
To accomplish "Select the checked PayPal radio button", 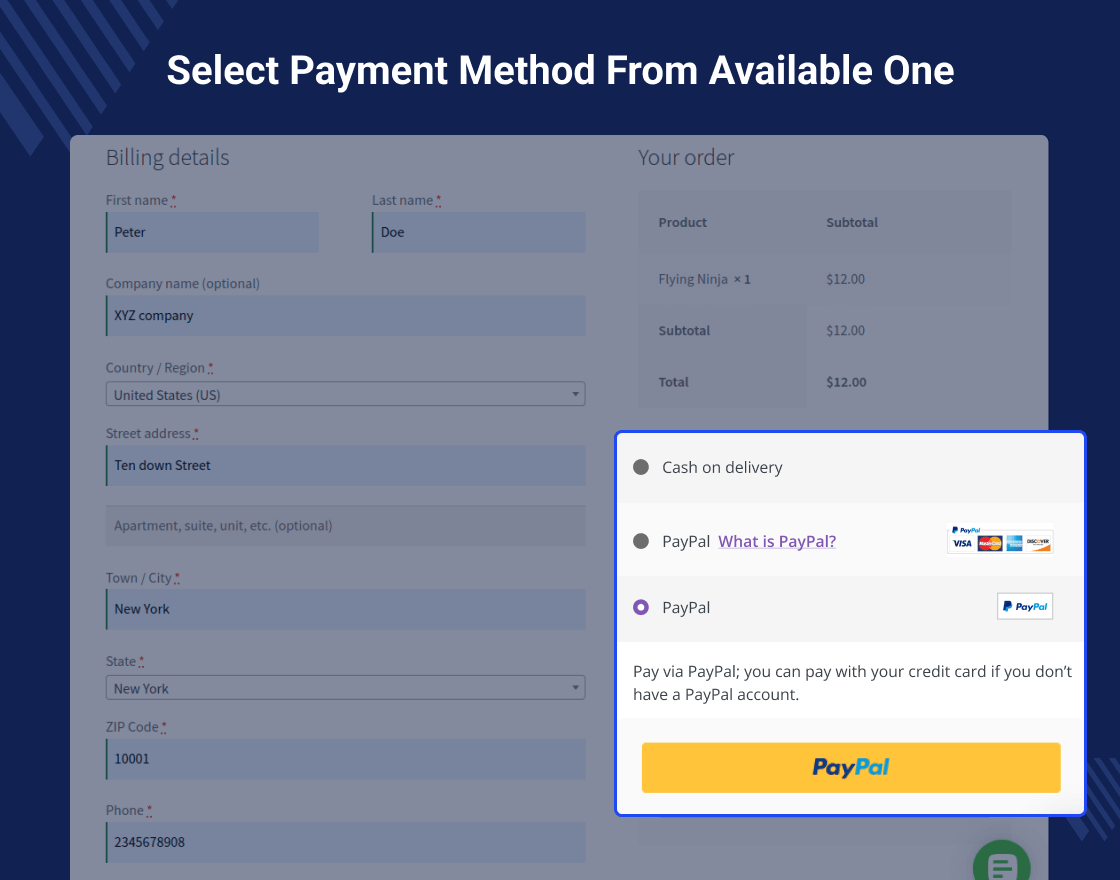I will [x=641, y=607].
